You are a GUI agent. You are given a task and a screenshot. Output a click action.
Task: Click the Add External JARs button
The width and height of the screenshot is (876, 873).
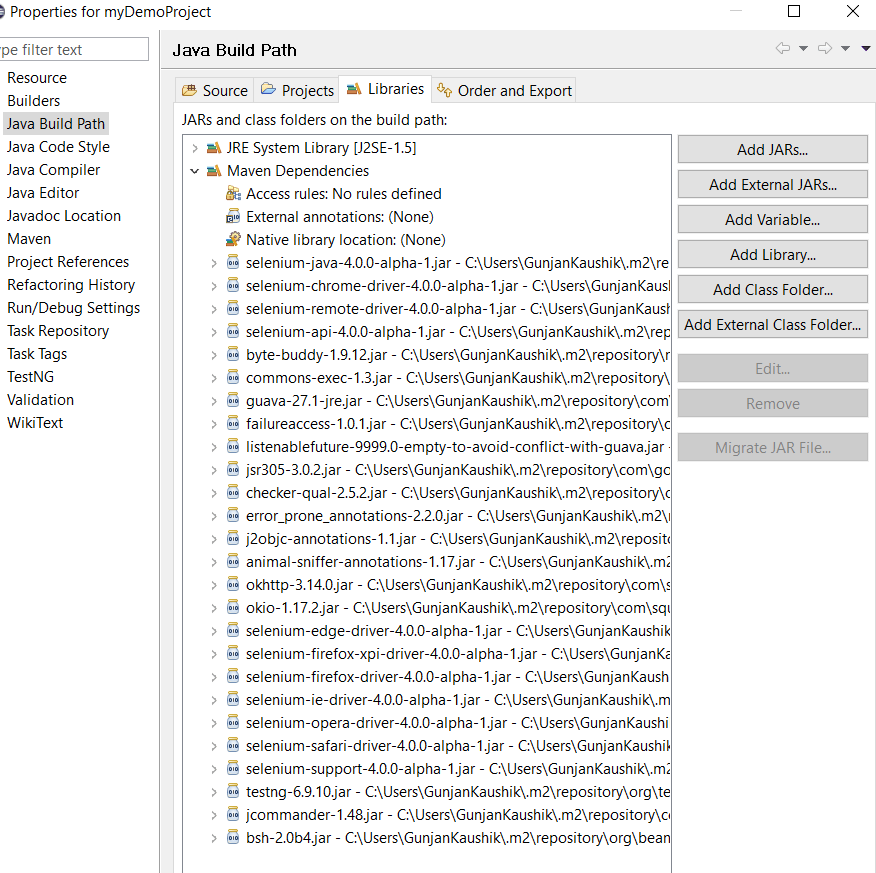coord(772,184)
